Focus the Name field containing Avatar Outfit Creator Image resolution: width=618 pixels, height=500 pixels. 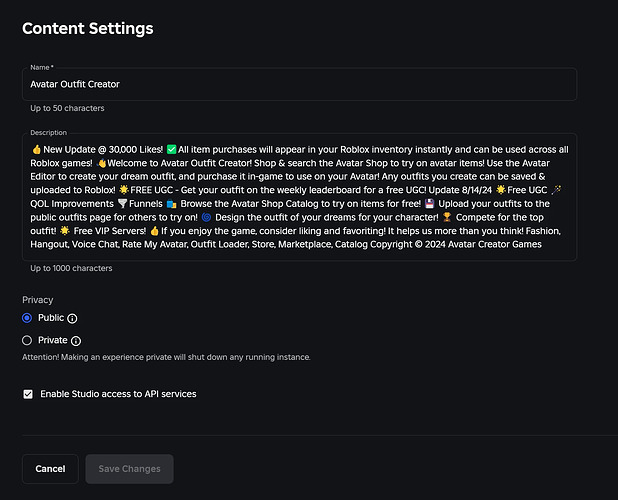pos(300,84)
